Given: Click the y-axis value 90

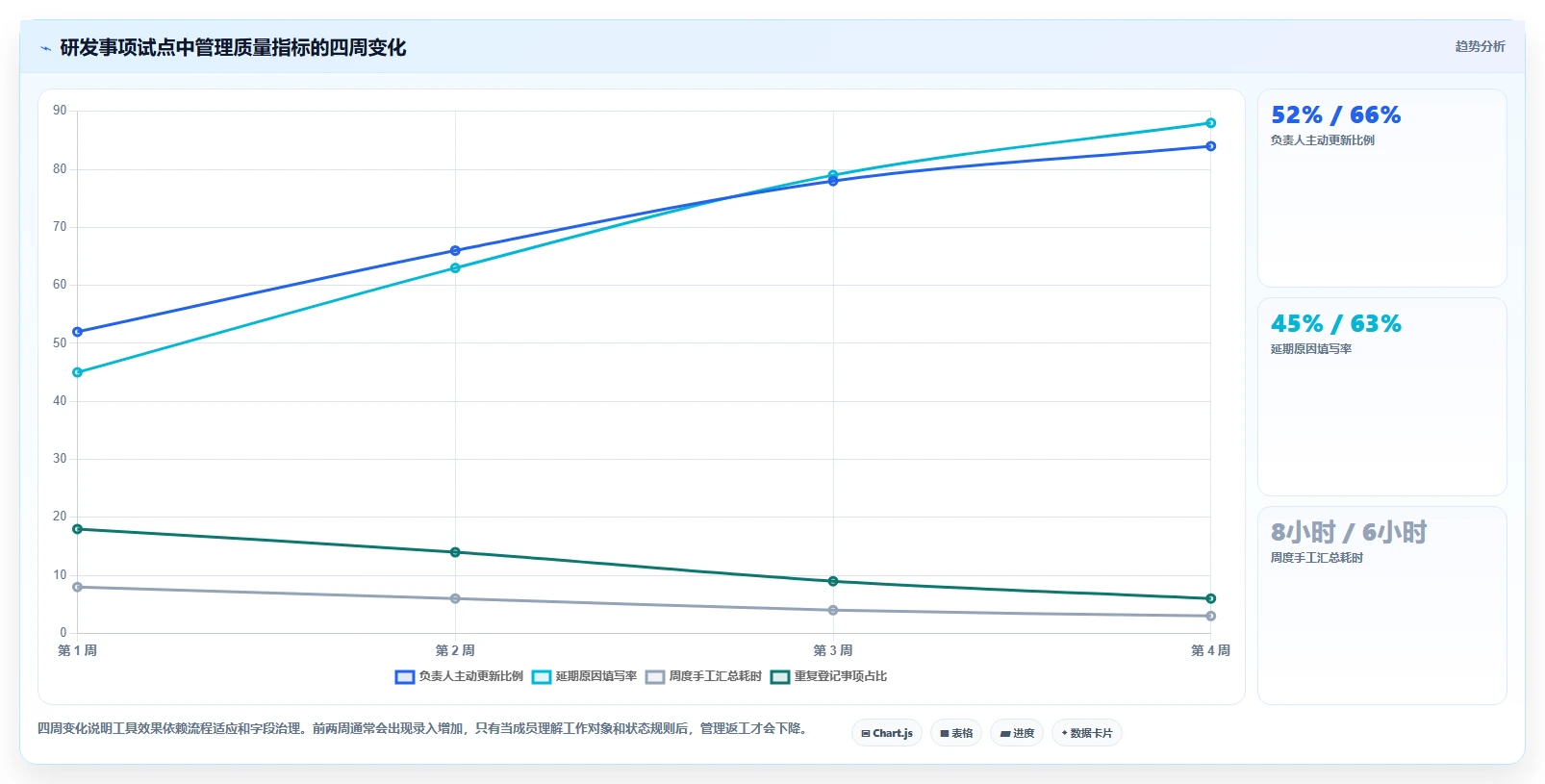Looking at the screenshot, I should (x=60, y=111).
